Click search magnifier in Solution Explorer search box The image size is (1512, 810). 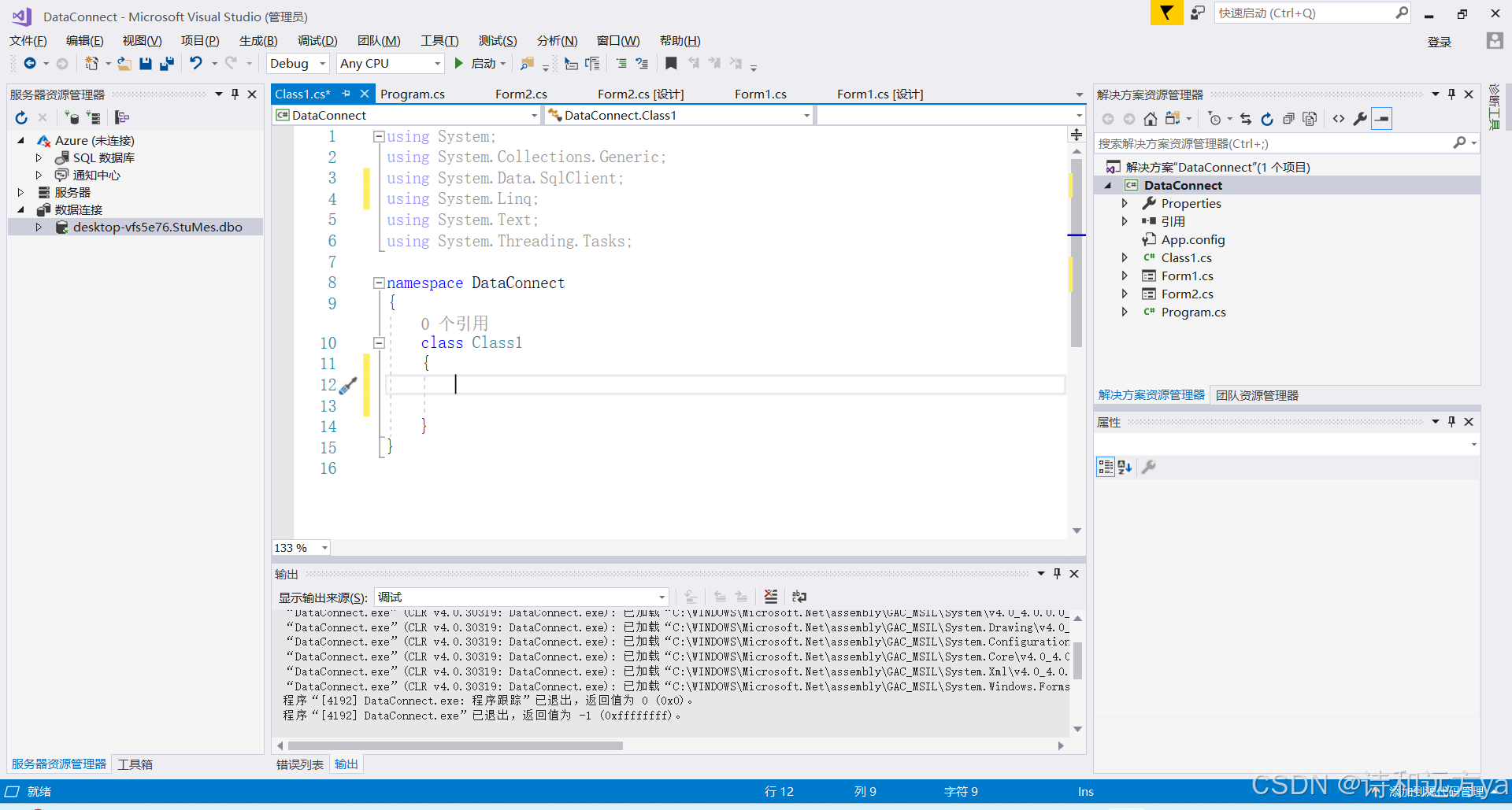pyautogui.click(x=1459, y=143)
